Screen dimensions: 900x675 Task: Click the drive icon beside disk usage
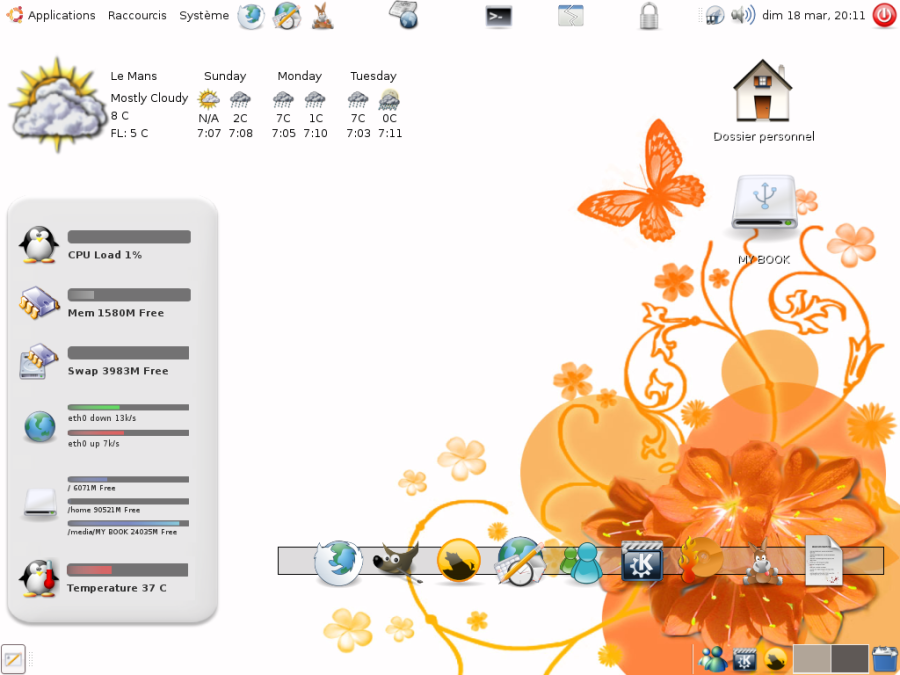[40, 503]
